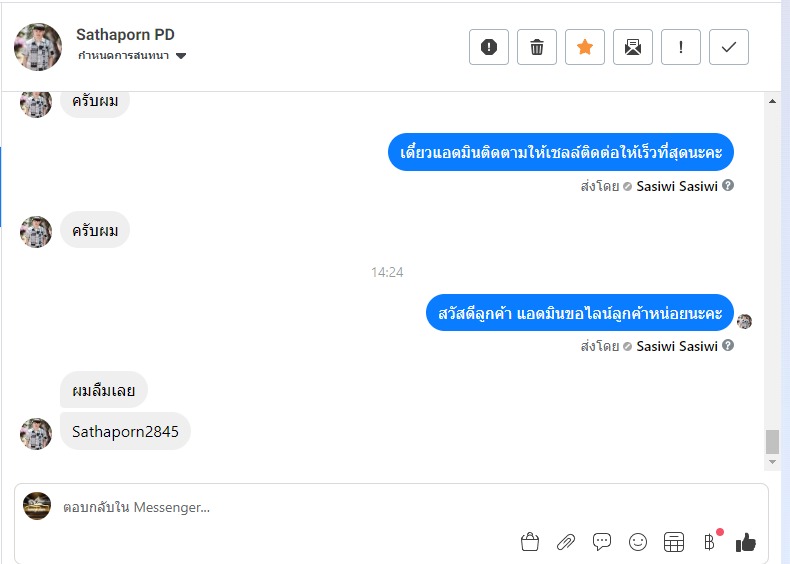This screenshot has width=790, height=564.
Task: Flag conversation with the exclamation mark button
Action: tap(681, 47)
